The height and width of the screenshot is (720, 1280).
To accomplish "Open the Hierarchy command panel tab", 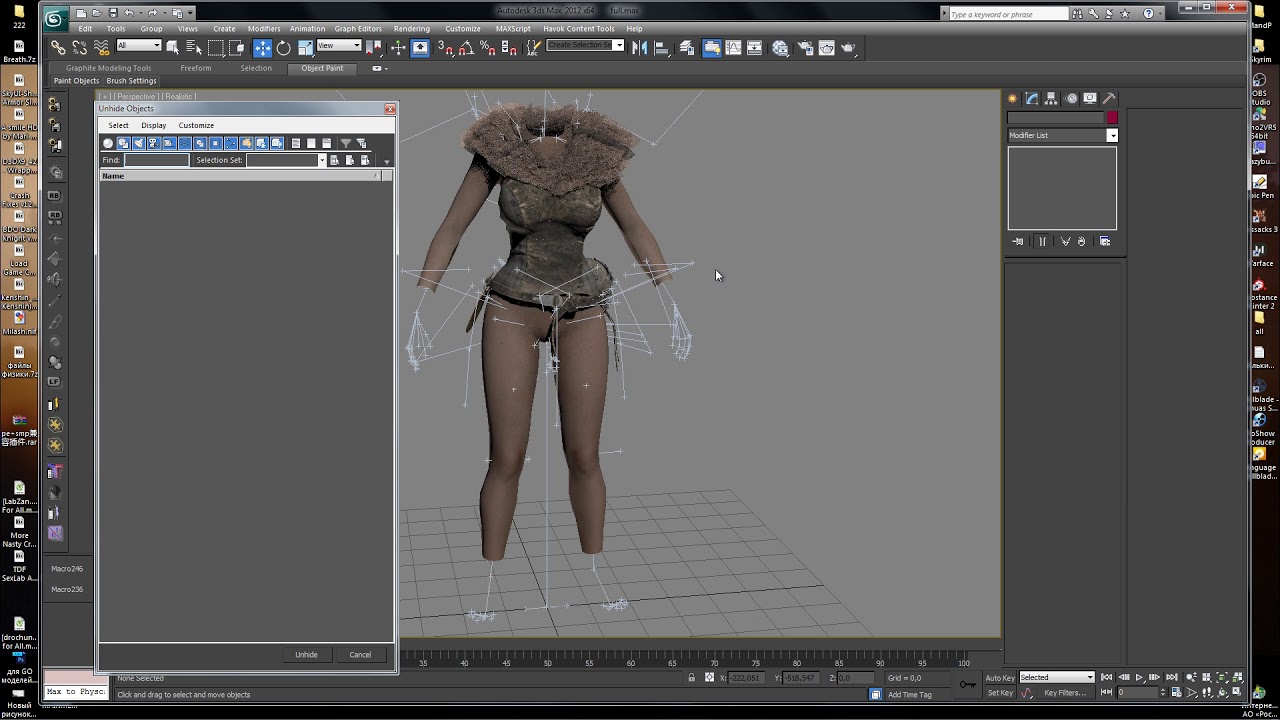I will click(x=1051, y=98).
